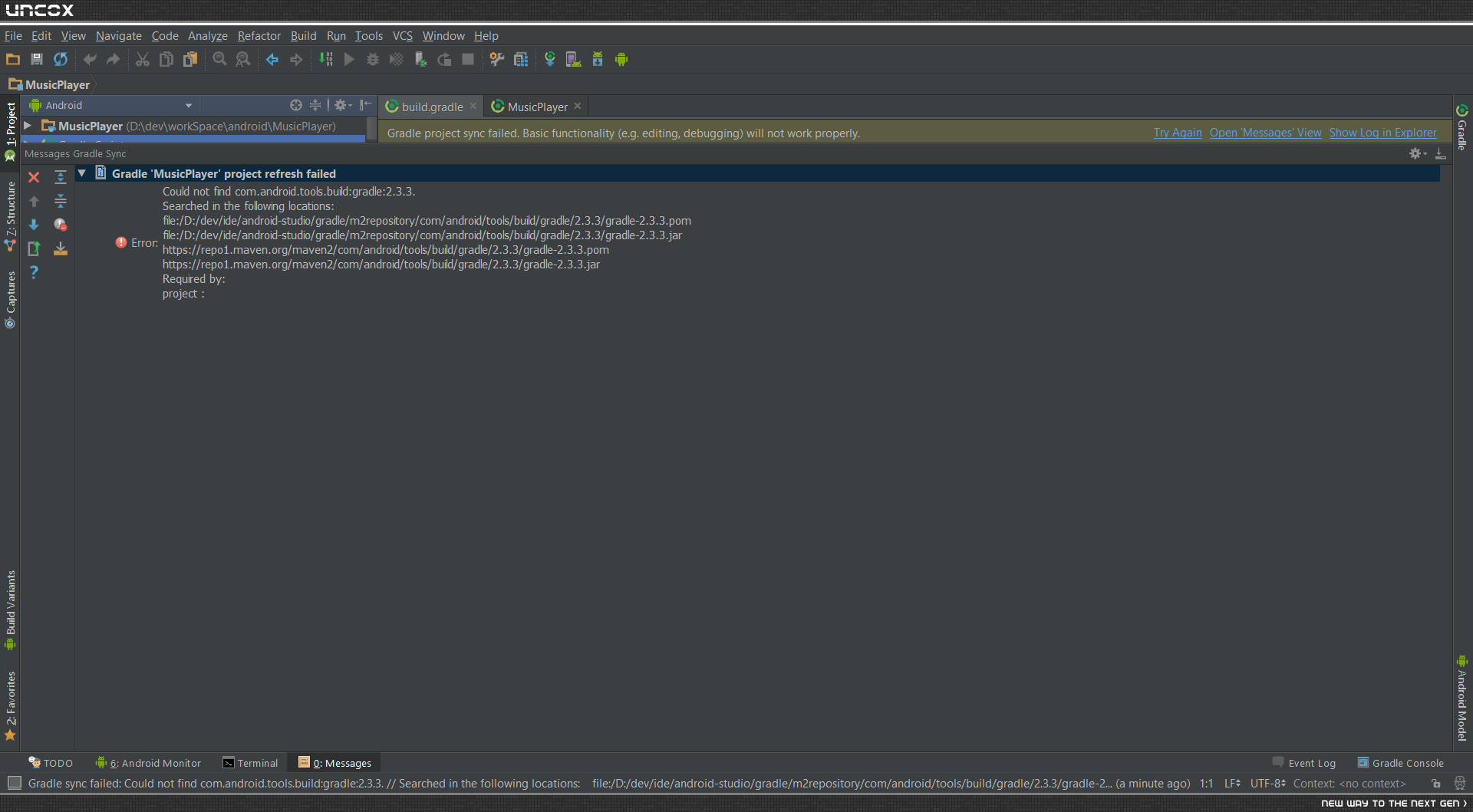Open the File menu
The width and height of the screenshot is (1473, 812).
pos(13,36)
